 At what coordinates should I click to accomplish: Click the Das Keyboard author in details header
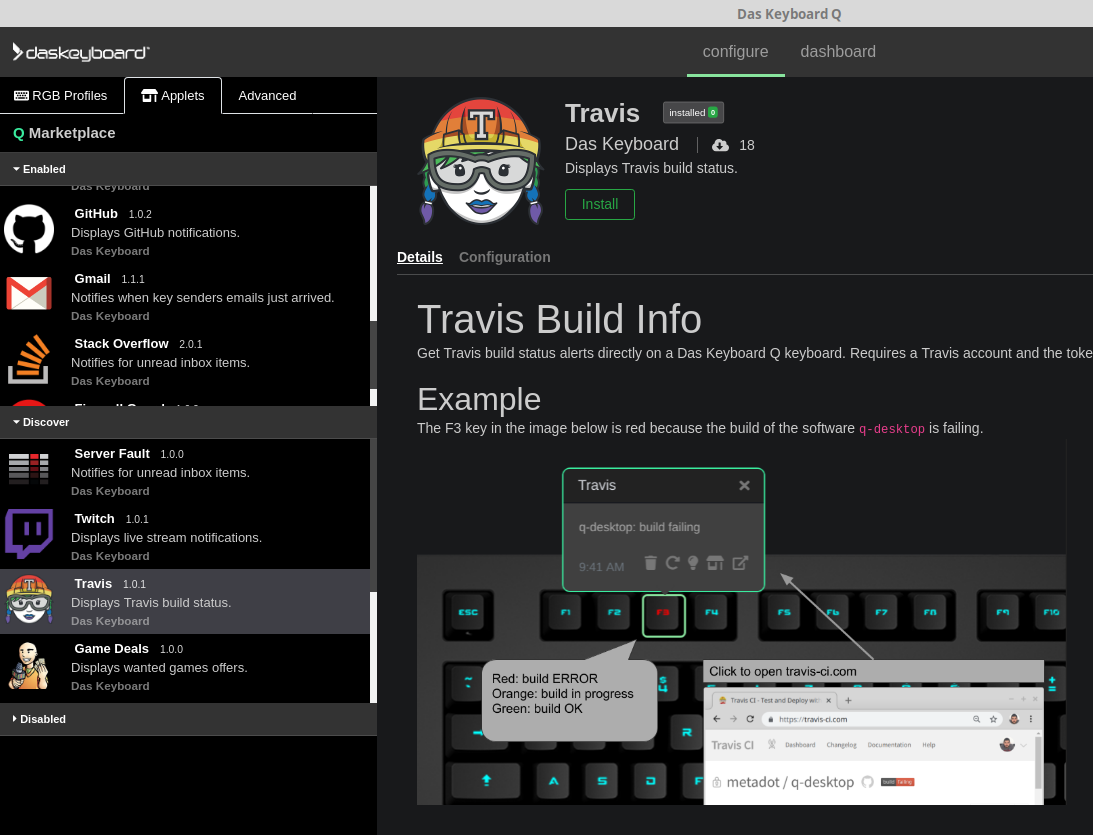(x=622, y=144)
